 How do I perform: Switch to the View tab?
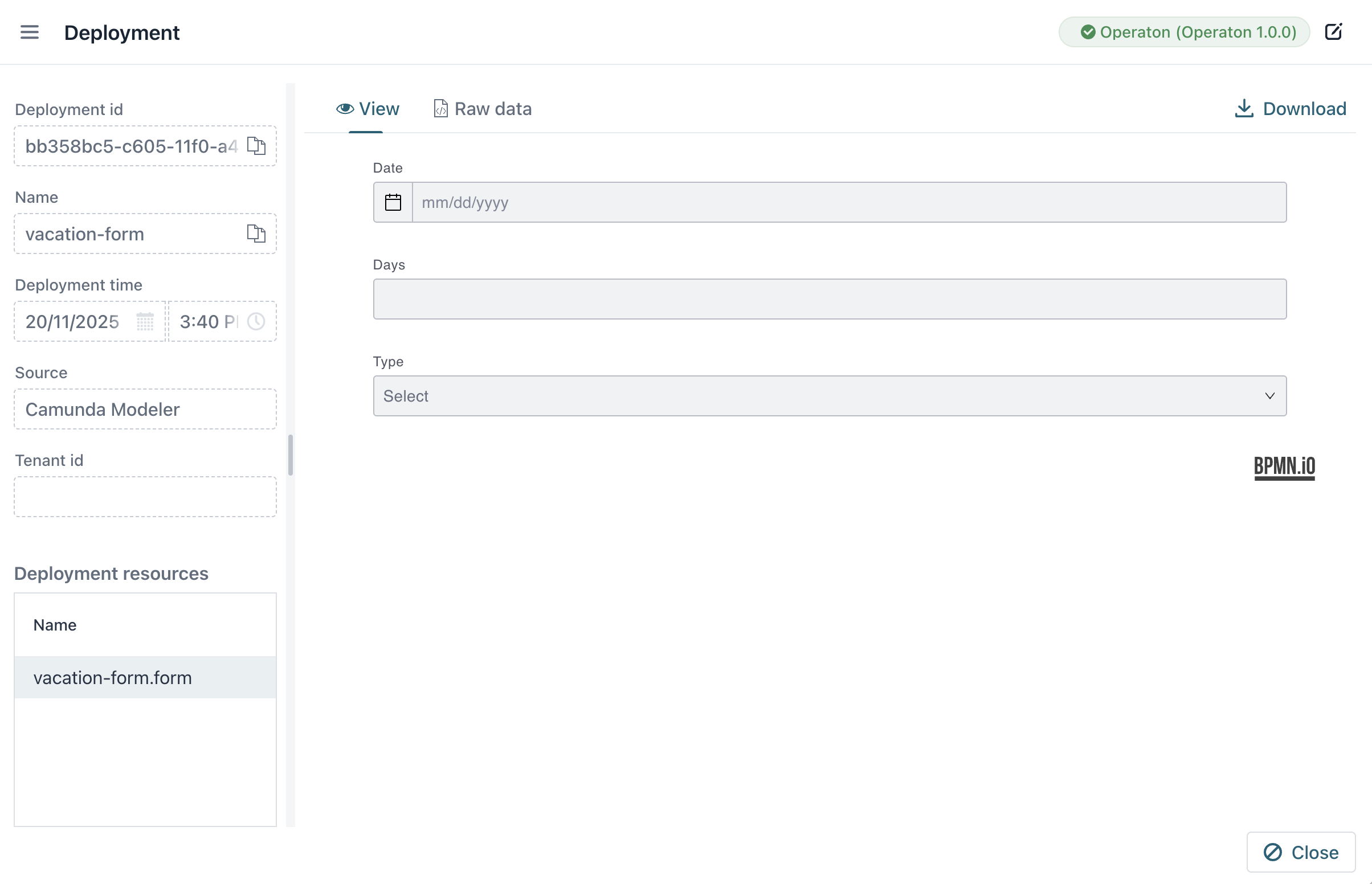367,108
